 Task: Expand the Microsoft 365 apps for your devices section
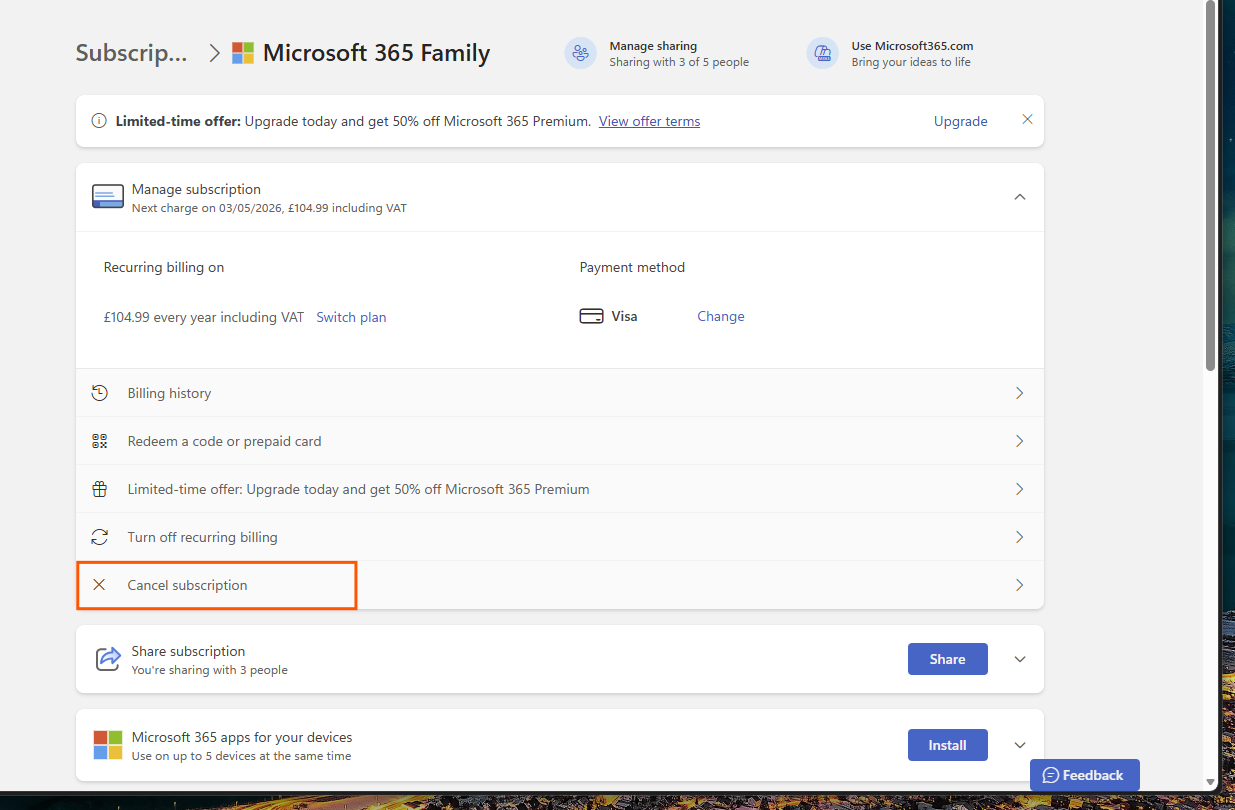pos(1019,744)
